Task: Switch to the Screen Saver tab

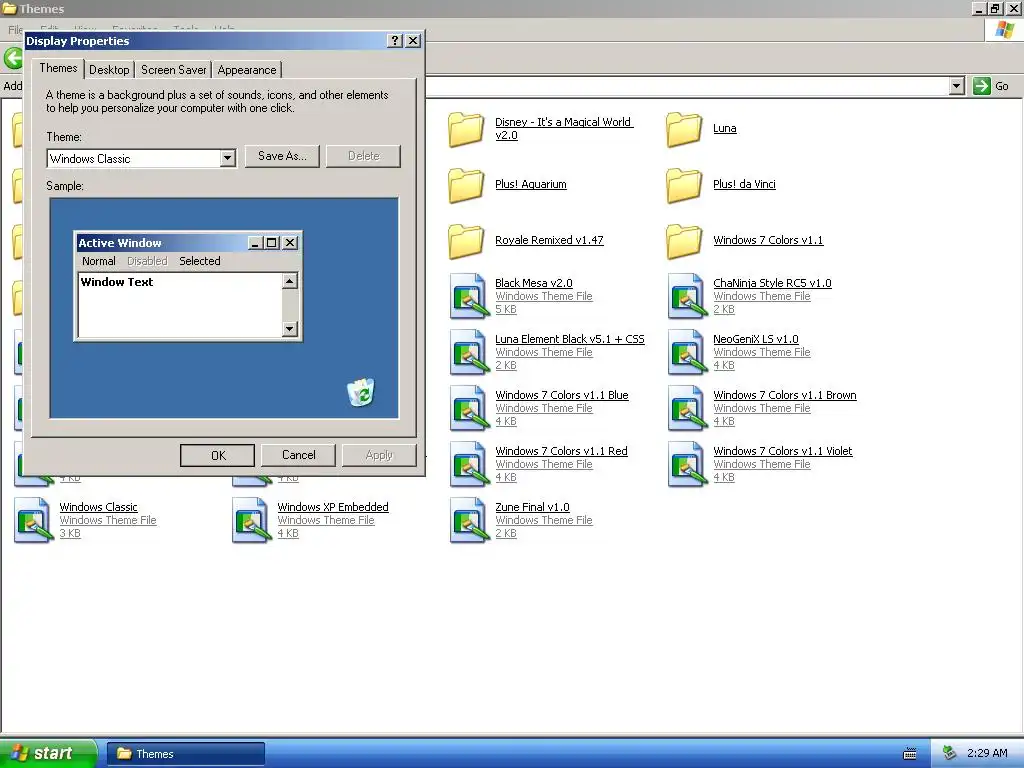Action: (x=174, y=70)
